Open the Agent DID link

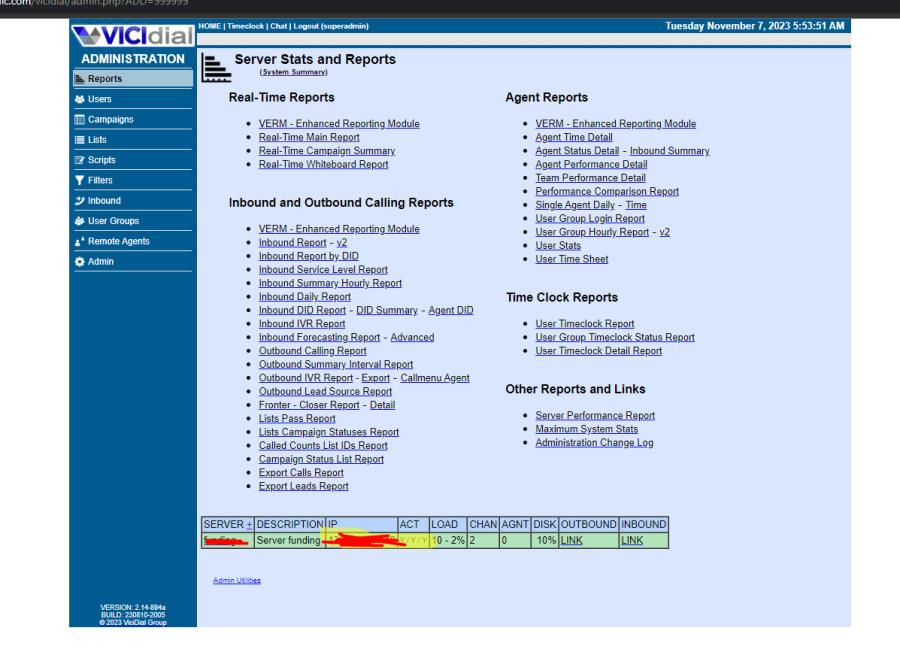click(x=451, y=311)
